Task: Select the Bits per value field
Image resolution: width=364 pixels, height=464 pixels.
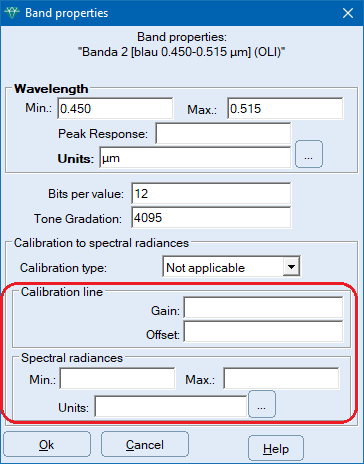Action: pos(211,194)
